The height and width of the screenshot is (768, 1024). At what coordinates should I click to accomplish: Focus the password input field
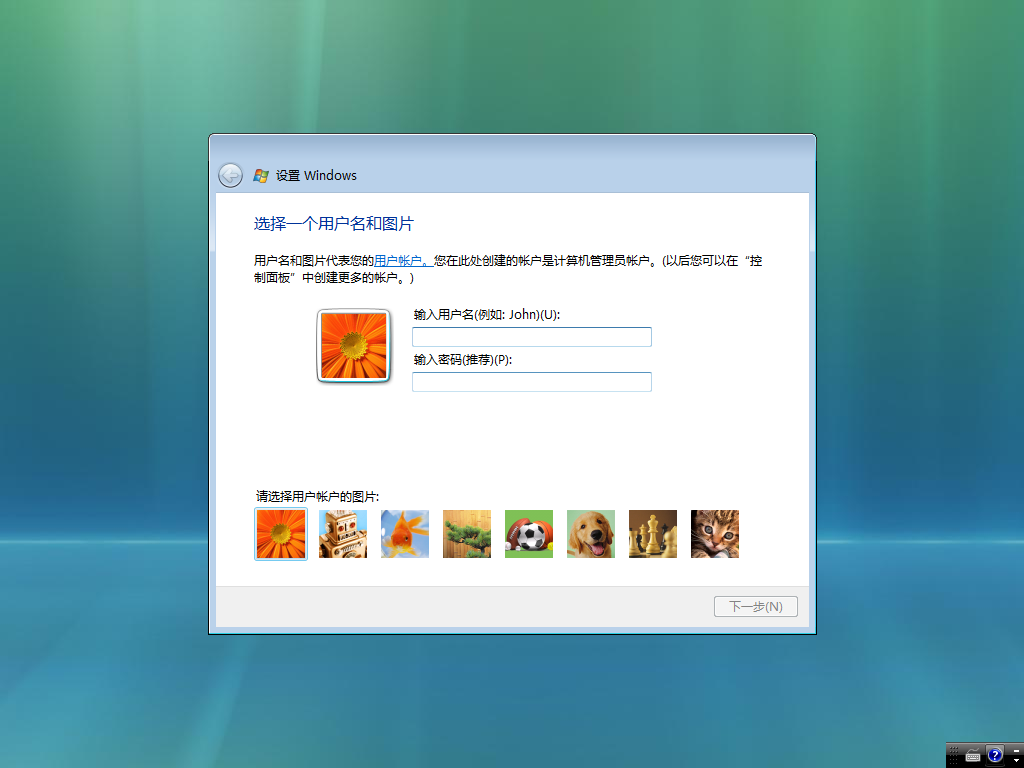pos(532,382)
